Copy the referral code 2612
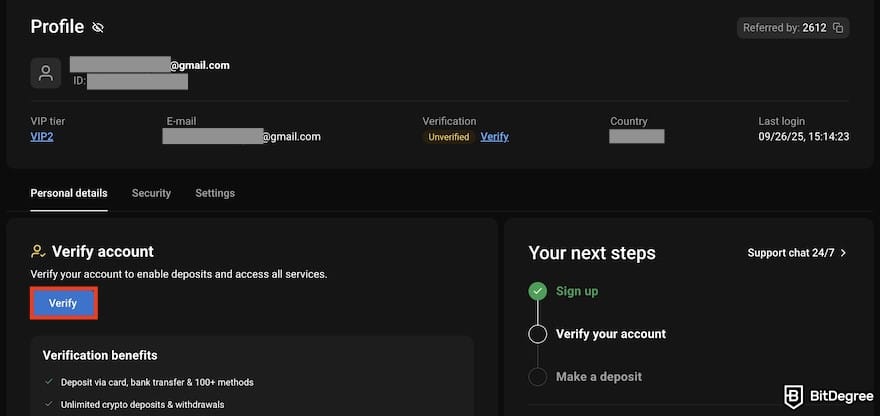This screenshot has height=416, width=880. coord(838,28)
